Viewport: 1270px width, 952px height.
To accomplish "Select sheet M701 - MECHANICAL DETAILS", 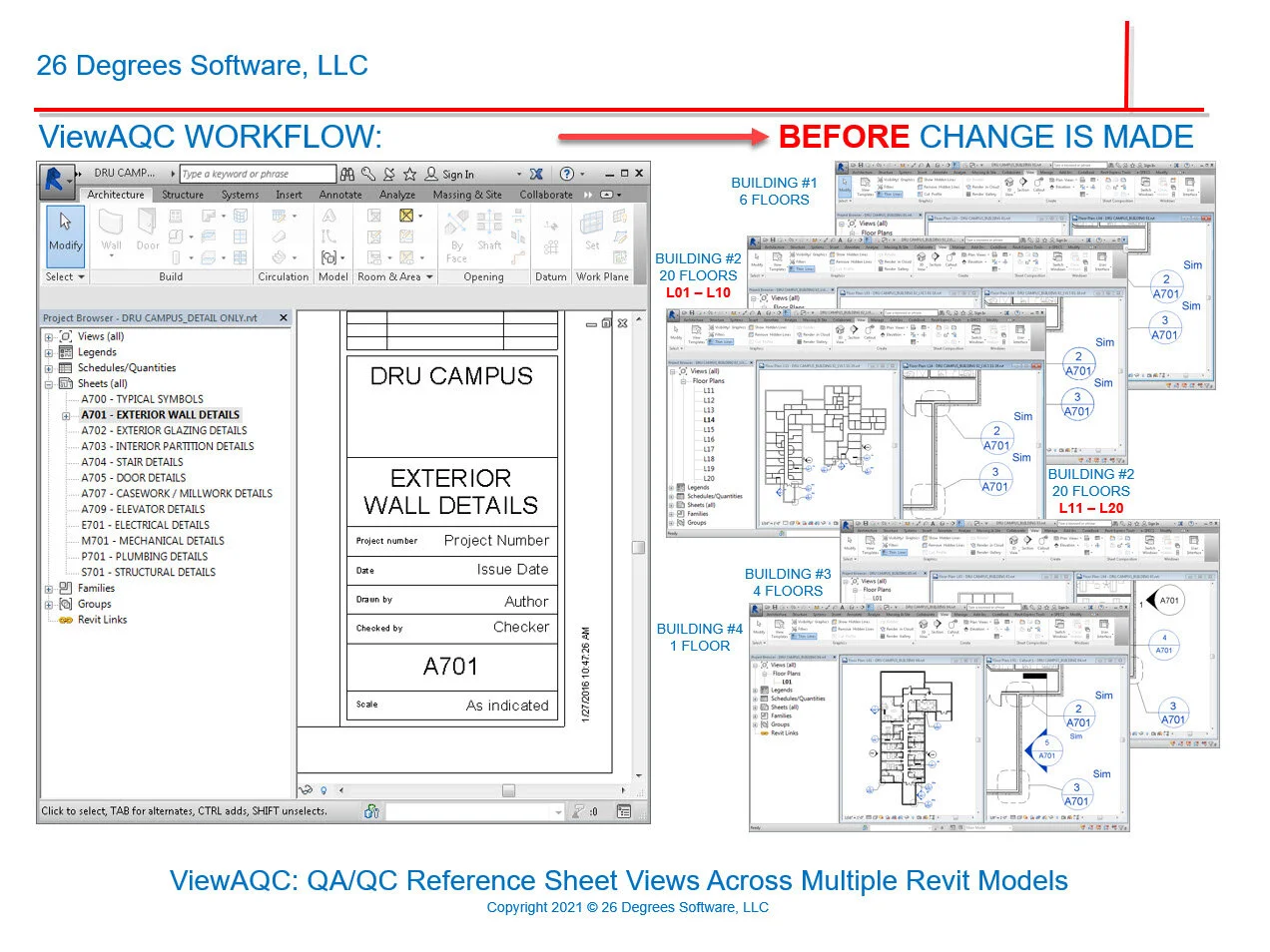I will pos(153,542).
